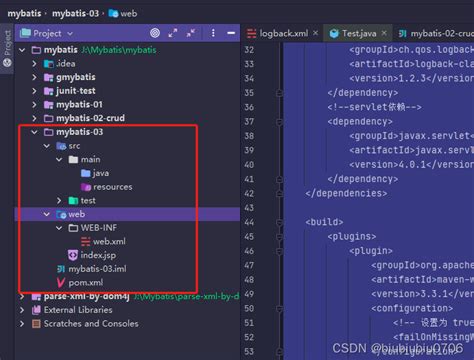
Task: Collapse the main folder arrow
Action: [x=59, y=159]
